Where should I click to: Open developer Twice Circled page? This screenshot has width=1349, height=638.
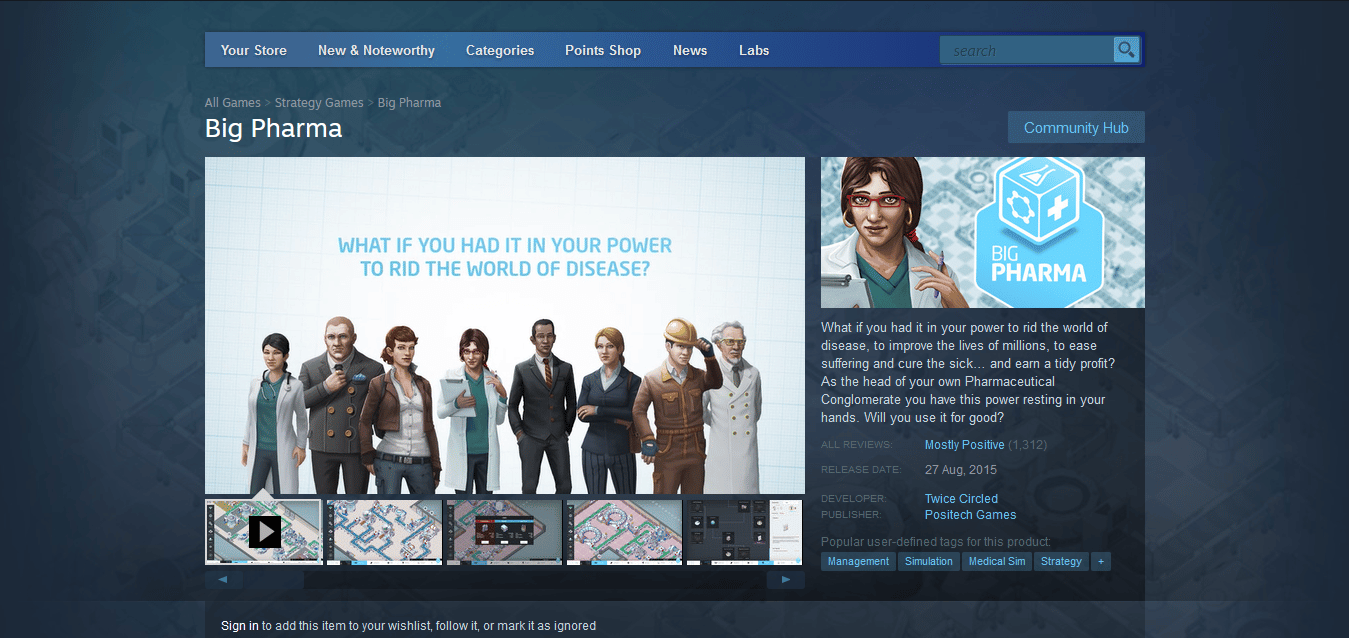click(x=961, y=498)
